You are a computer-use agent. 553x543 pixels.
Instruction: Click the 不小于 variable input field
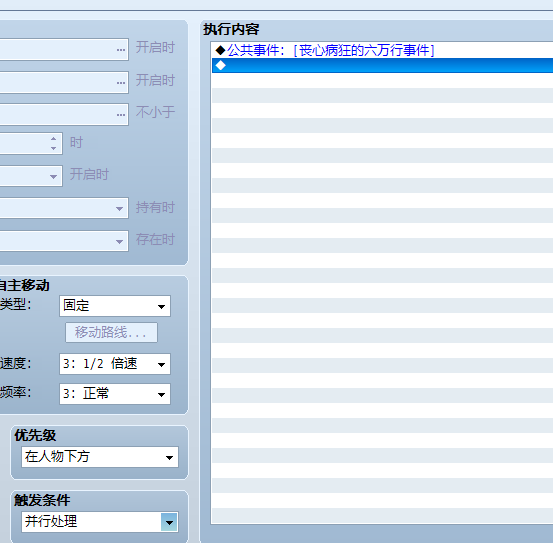tap(64, 115)
